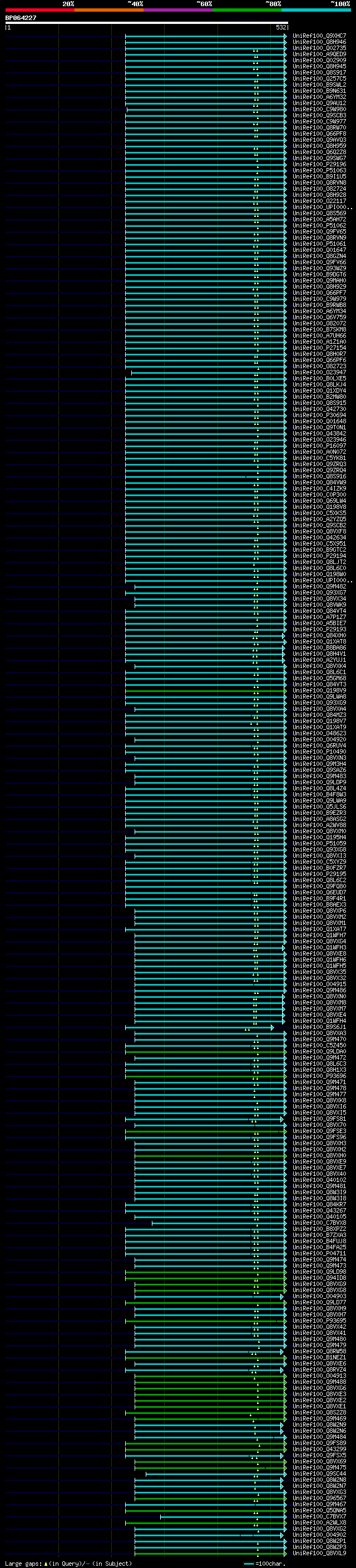Click the =100char. scale legend
This screenshot has height=1568, width=356.
(265, 1564)
